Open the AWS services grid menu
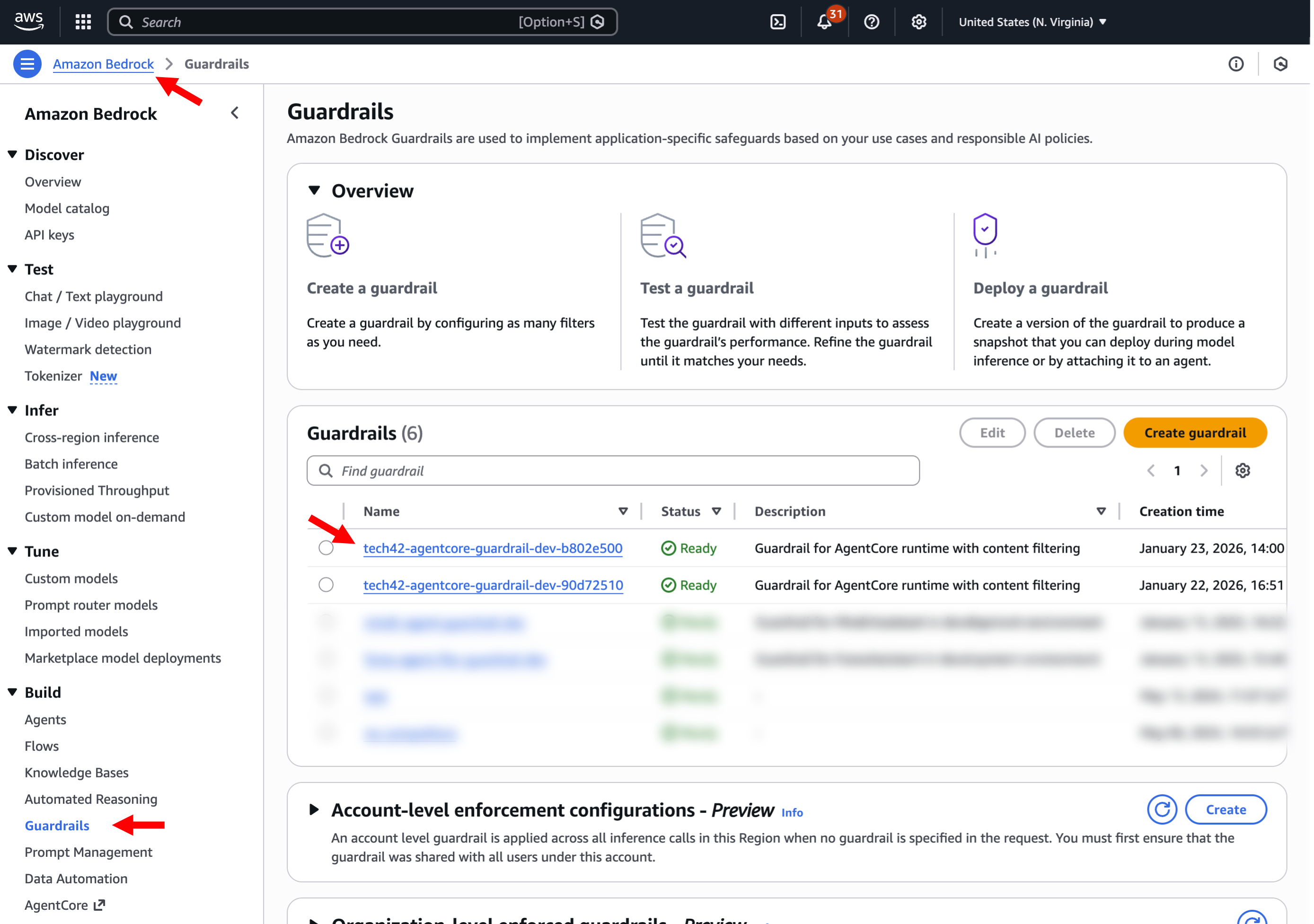1314x924 pixels. 84,22
